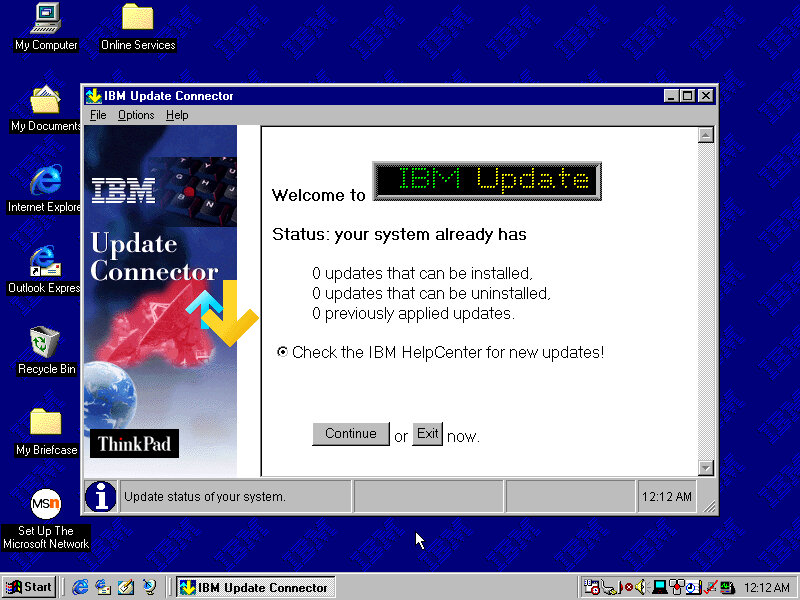This screenshot has width=800, height=600.
Task: Click Show Desktop icon in Quick Launch
Action: tap(126, 587)
